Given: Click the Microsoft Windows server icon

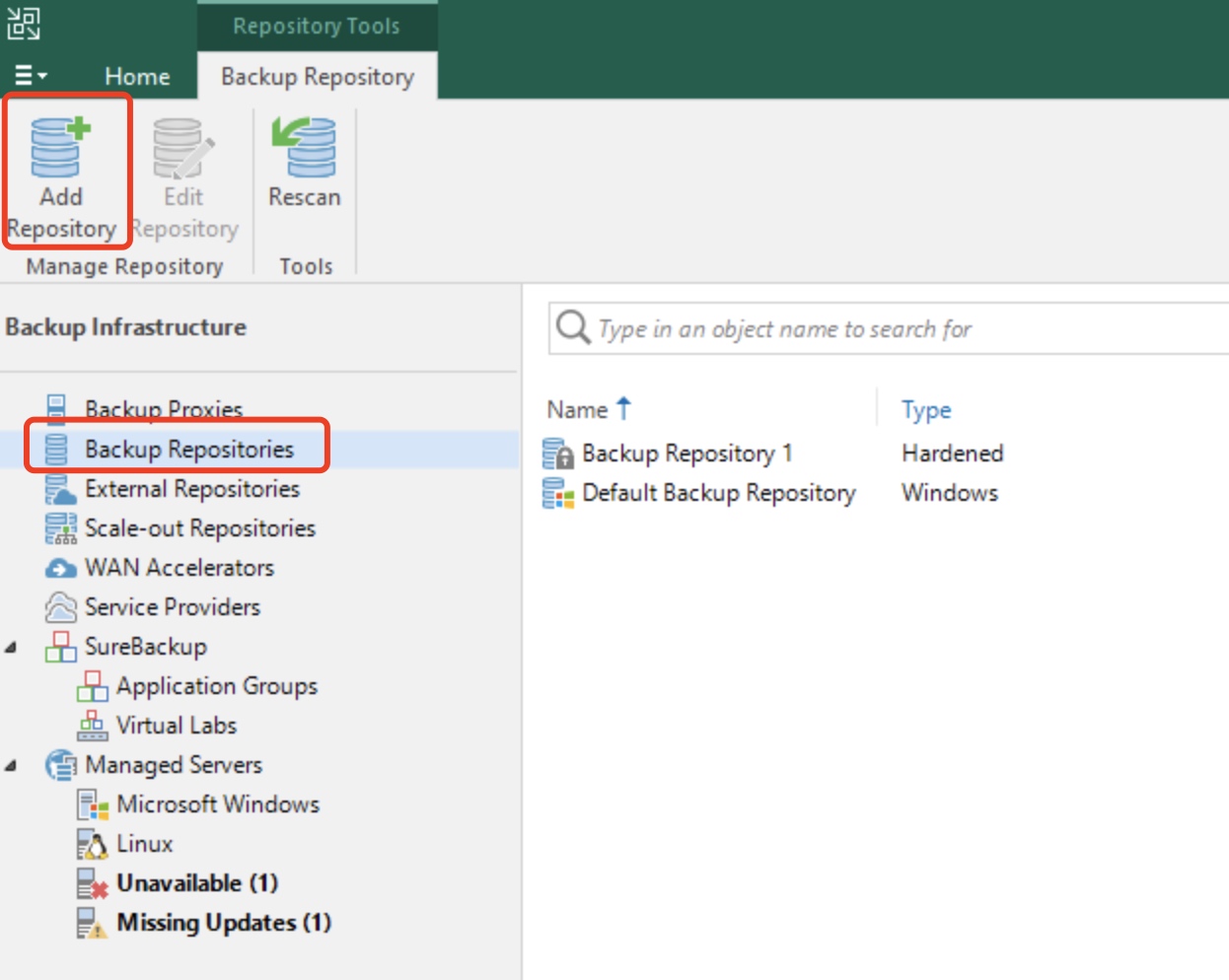Looking at the screenshot, I should click(x=93, y=805).
